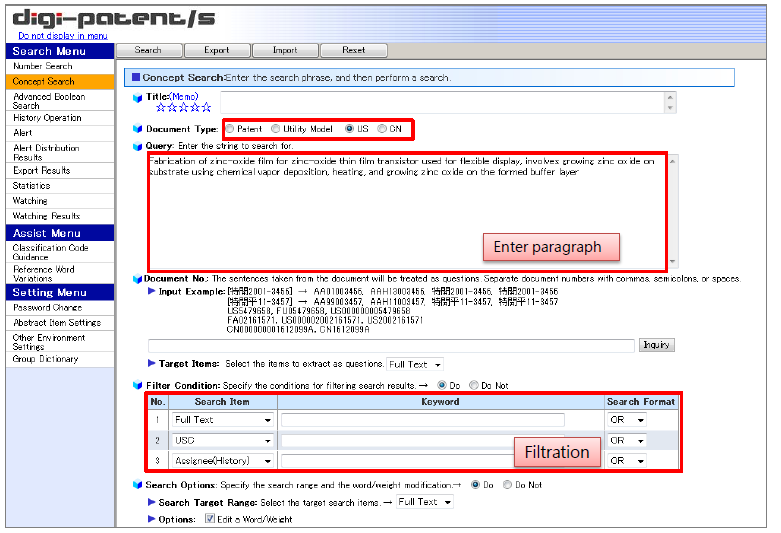Screen dimensions: 781x533
Task: Open History Operation menu item
Action: click(x=60, y=118)
